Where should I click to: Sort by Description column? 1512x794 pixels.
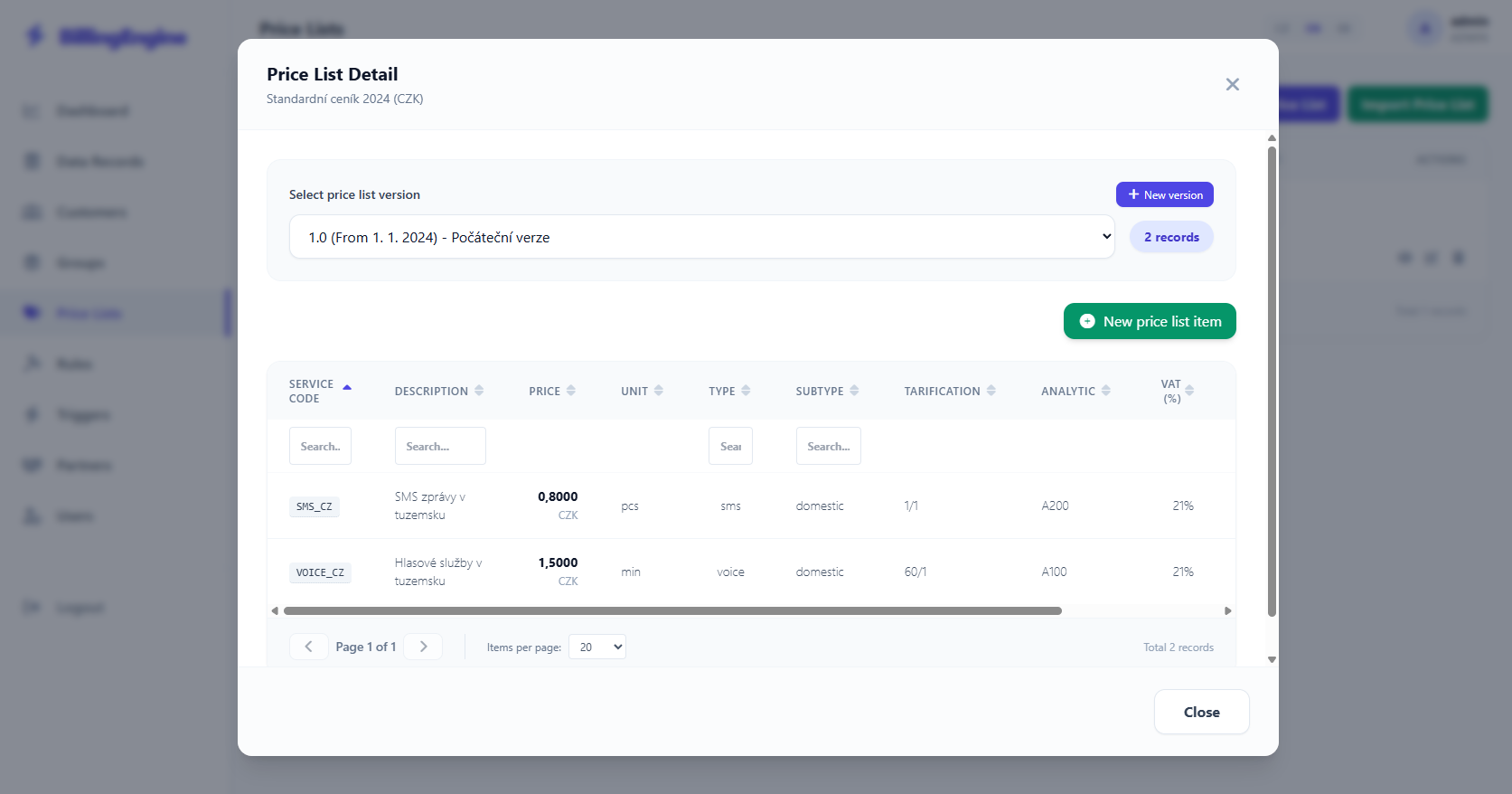pyautogui.click(x=439, y=391)
